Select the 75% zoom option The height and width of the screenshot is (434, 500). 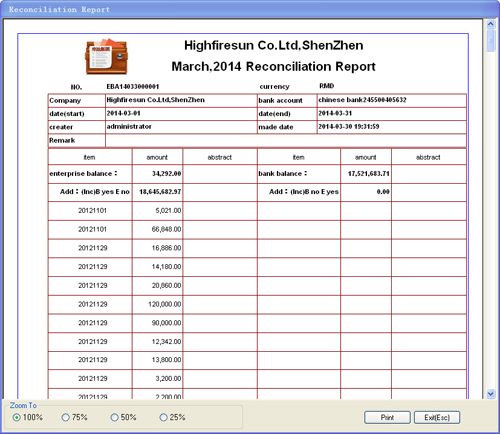66,417
